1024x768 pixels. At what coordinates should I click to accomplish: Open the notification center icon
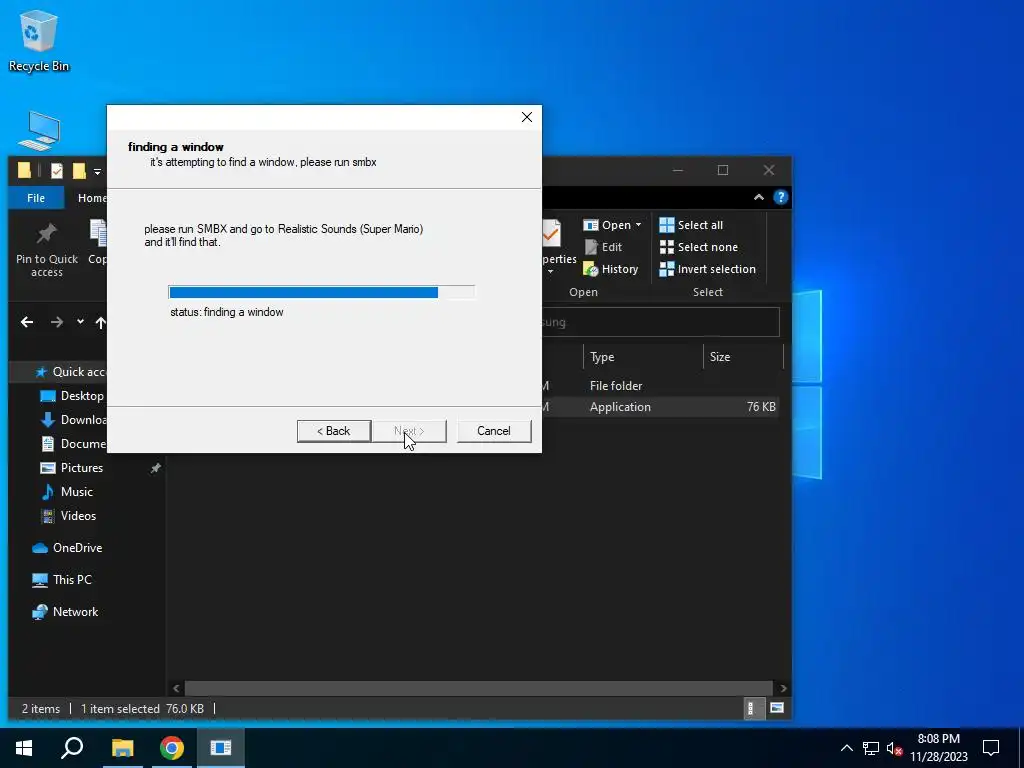[x=991, y=748]
